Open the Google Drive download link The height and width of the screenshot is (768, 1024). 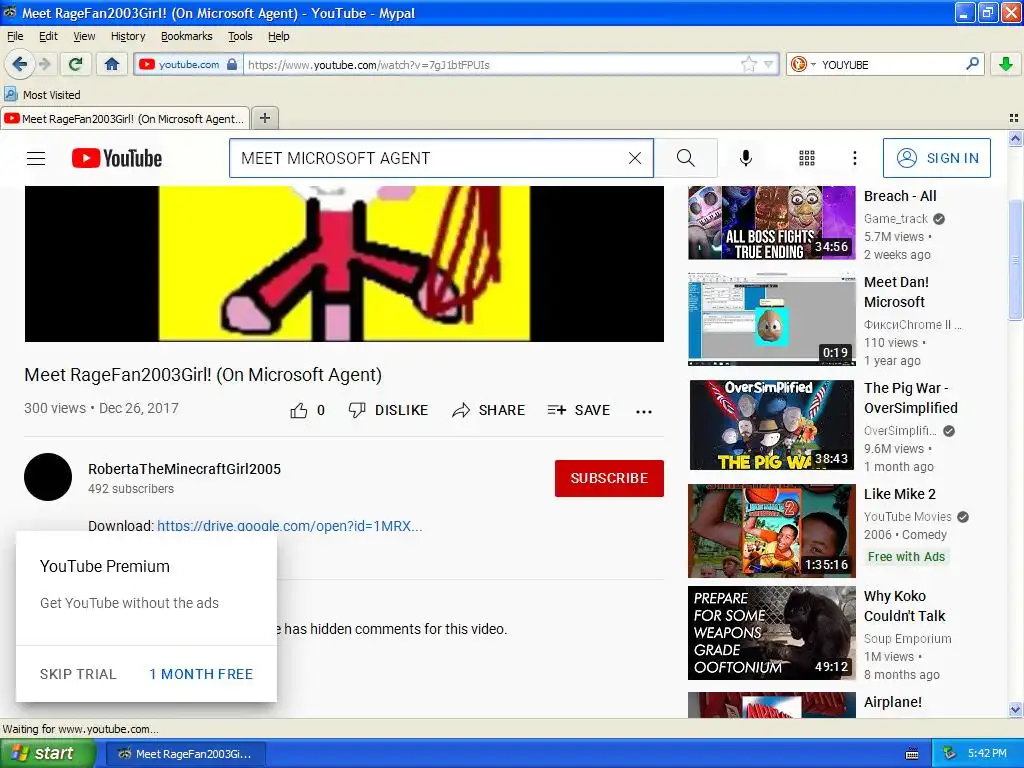(x=290, y=526)
